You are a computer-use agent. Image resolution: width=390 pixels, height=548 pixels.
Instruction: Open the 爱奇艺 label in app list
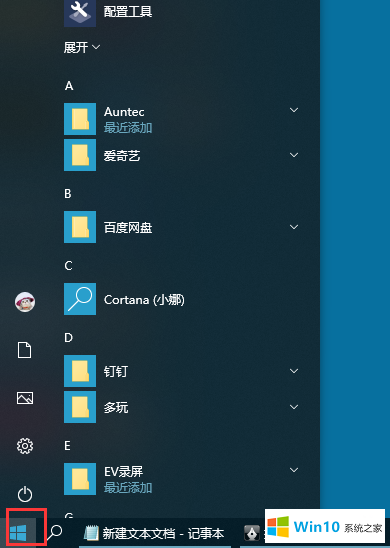point(122,156)
